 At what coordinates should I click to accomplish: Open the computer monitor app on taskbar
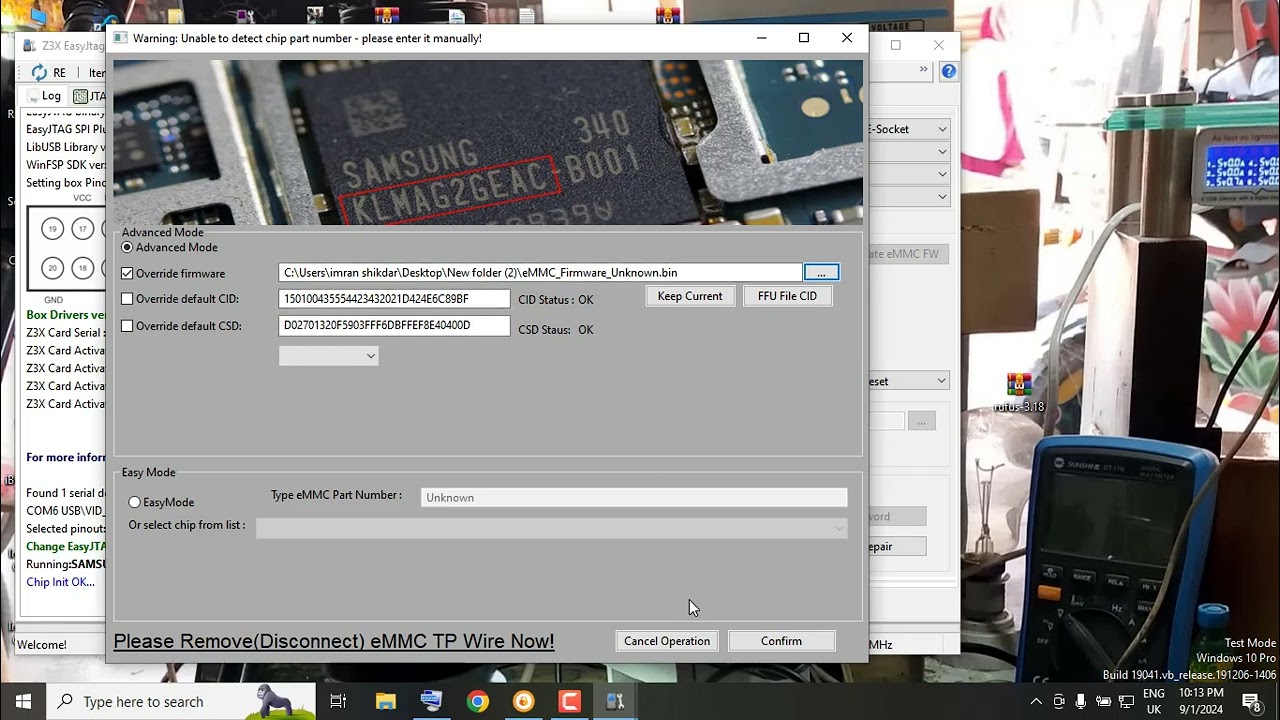[431, 702]
